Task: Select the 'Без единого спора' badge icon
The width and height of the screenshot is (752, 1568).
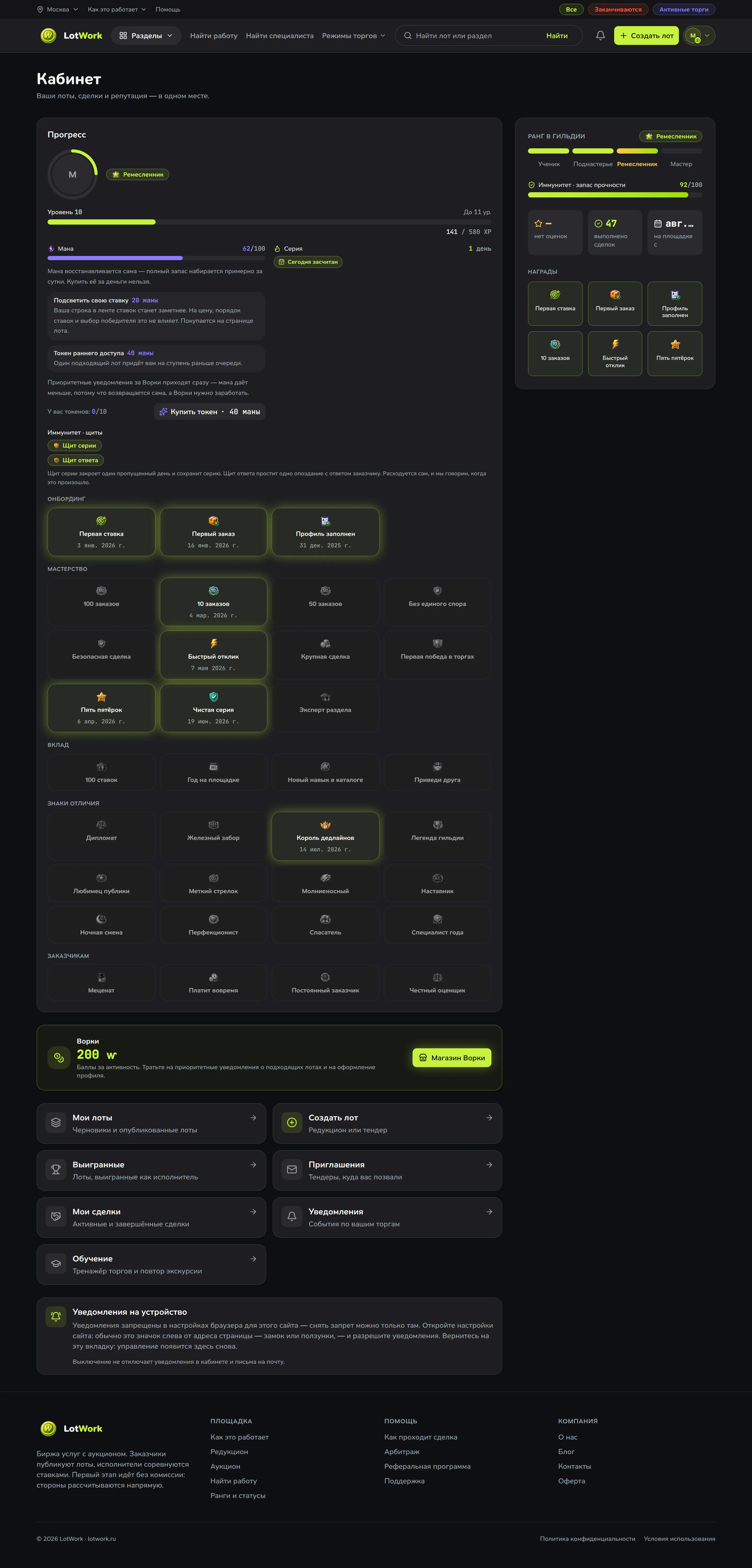Action: click(x=437, y=590)
